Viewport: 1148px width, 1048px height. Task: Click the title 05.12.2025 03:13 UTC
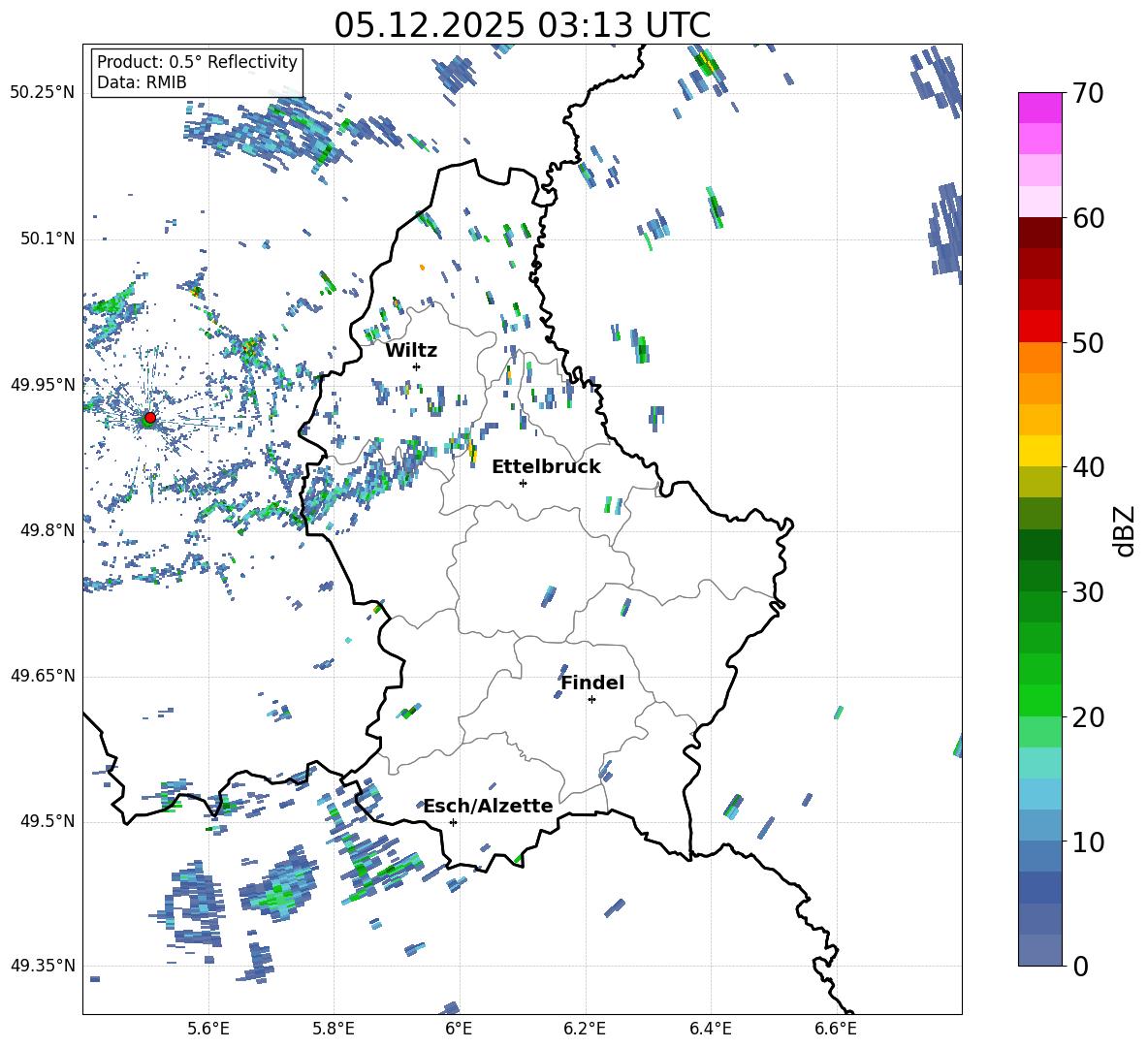click(x=522, y=25)
